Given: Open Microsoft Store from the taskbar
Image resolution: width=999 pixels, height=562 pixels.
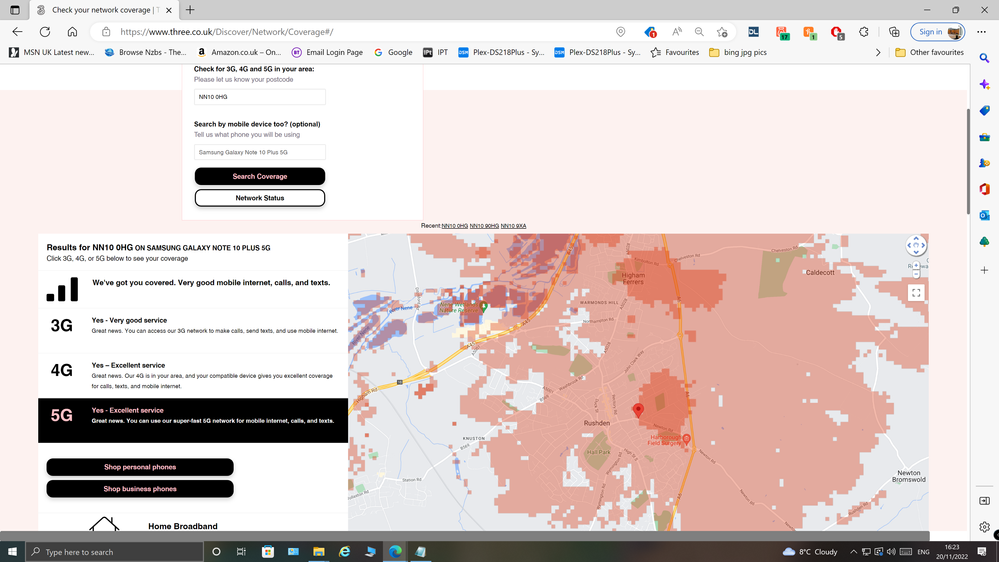Looking at the screenshot, I should point(268,552).
